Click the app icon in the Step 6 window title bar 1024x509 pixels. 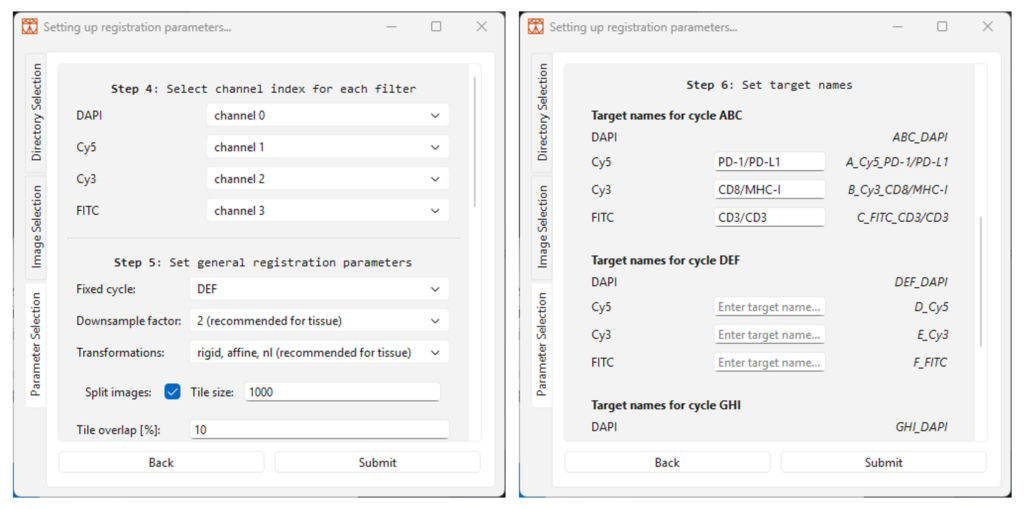(536, 27)
